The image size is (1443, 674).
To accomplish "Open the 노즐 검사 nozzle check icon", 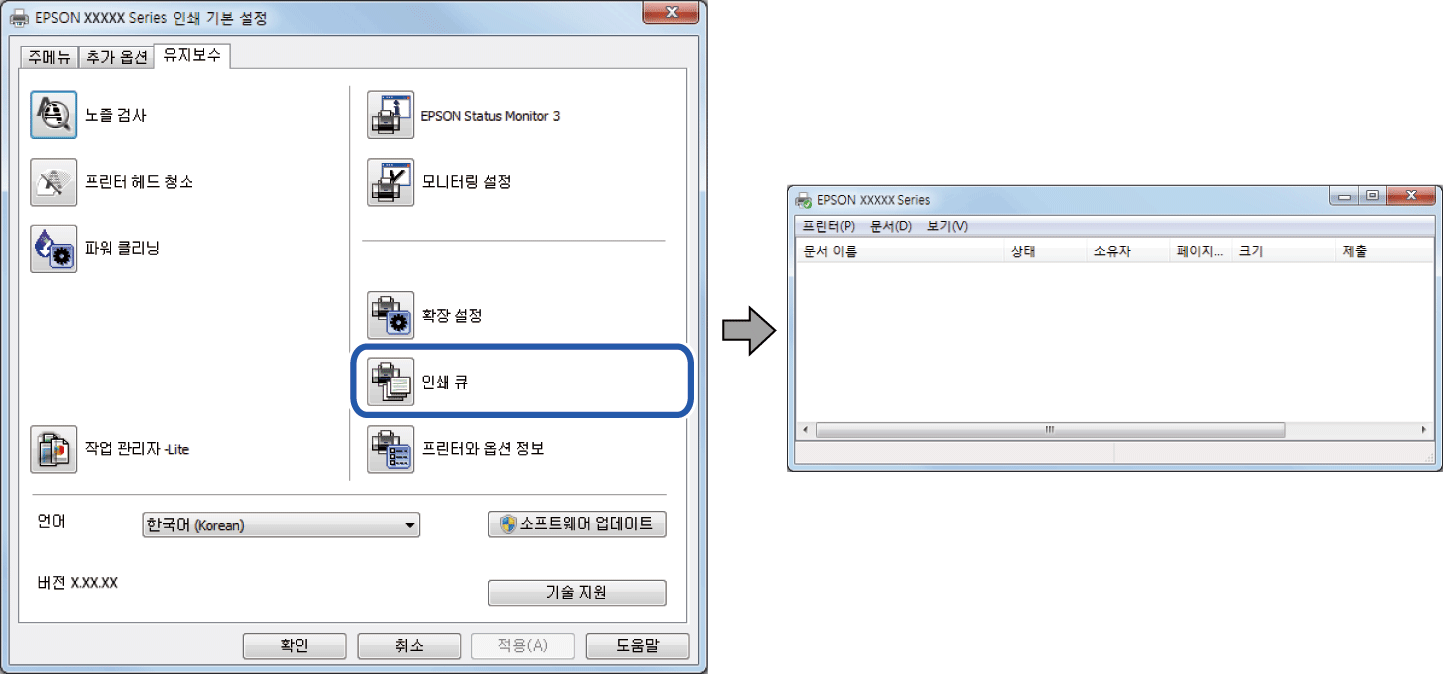I will 53,115.
